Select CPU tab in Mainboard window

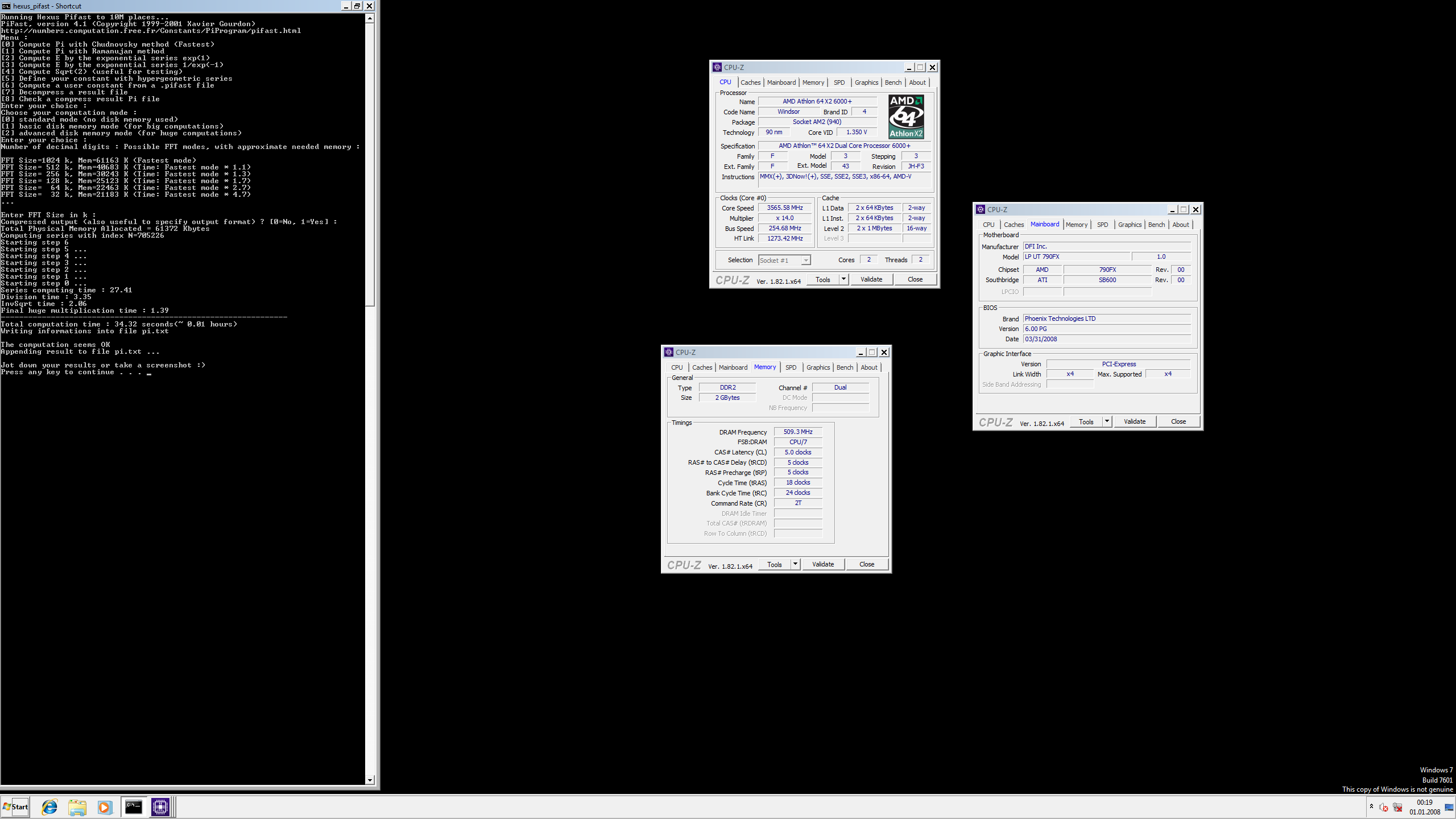[988, 225]
